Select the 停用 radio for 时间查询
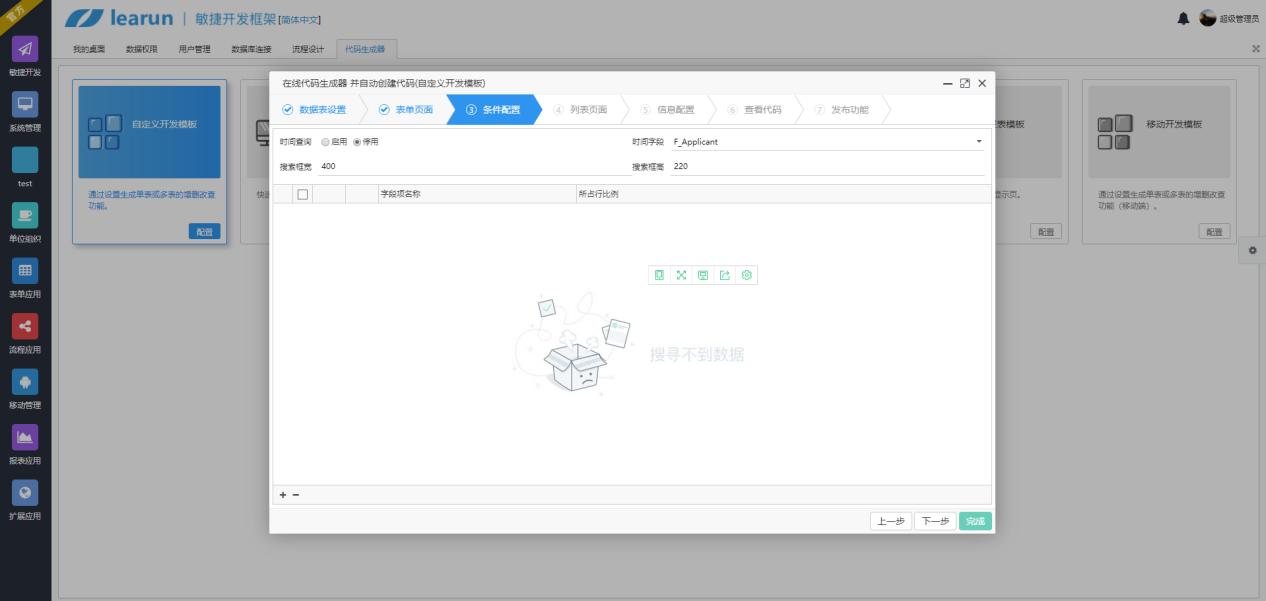This screenshot has width=1266, height=601. click(357, 142)
